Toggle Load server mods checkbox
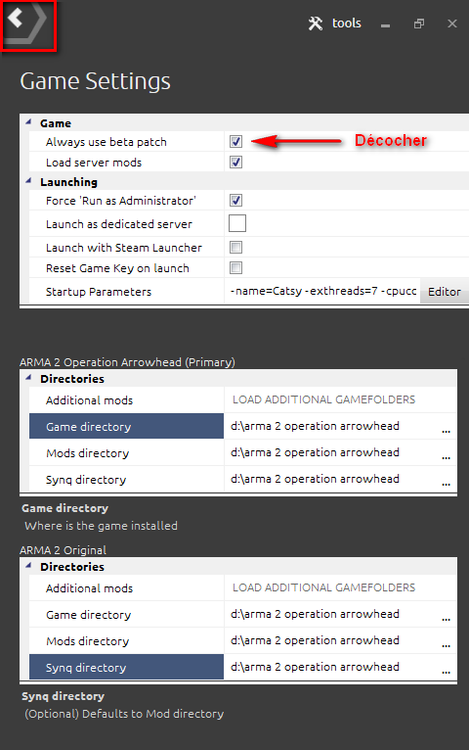469x750 pixels. coord(236,162)
